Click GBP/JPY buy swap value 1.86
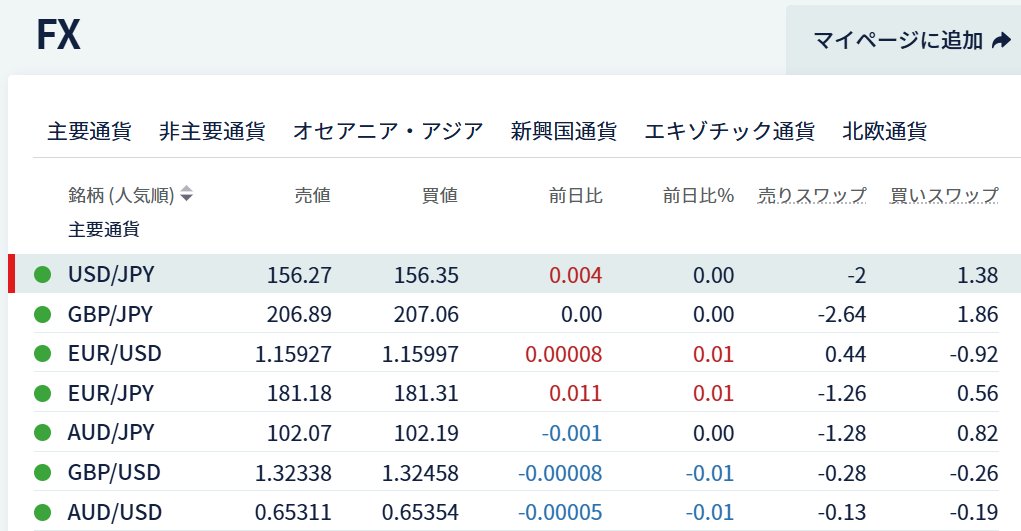The image size is (1021, 531). [x=977, y=315]
